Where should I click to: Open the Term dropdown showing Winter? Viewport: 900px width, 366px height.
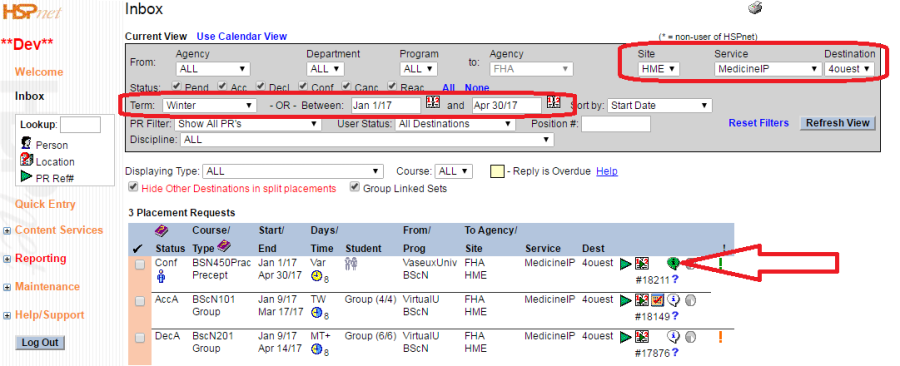click(x=210, y=106)
